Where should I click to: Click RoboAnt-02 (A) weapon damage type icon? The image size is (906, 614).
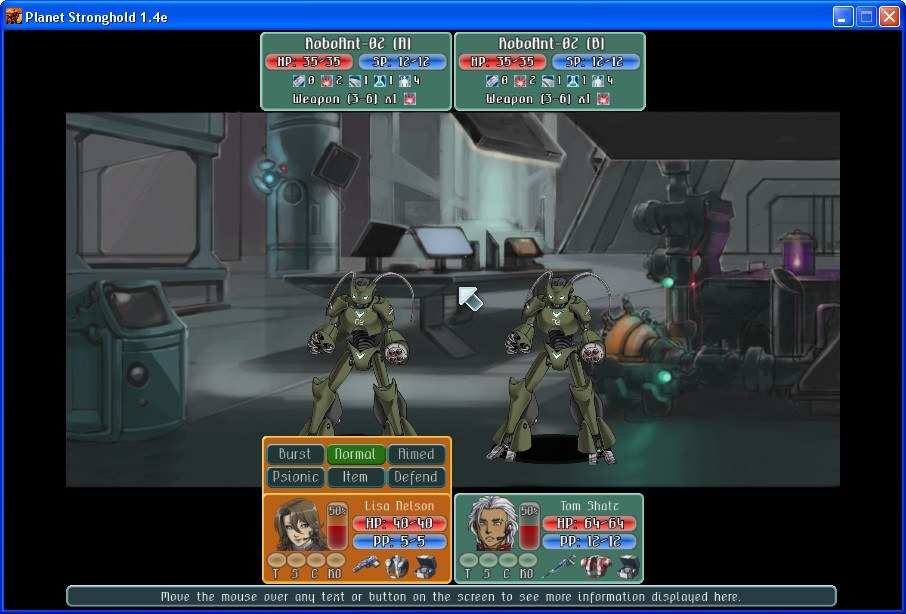point(410,99)
